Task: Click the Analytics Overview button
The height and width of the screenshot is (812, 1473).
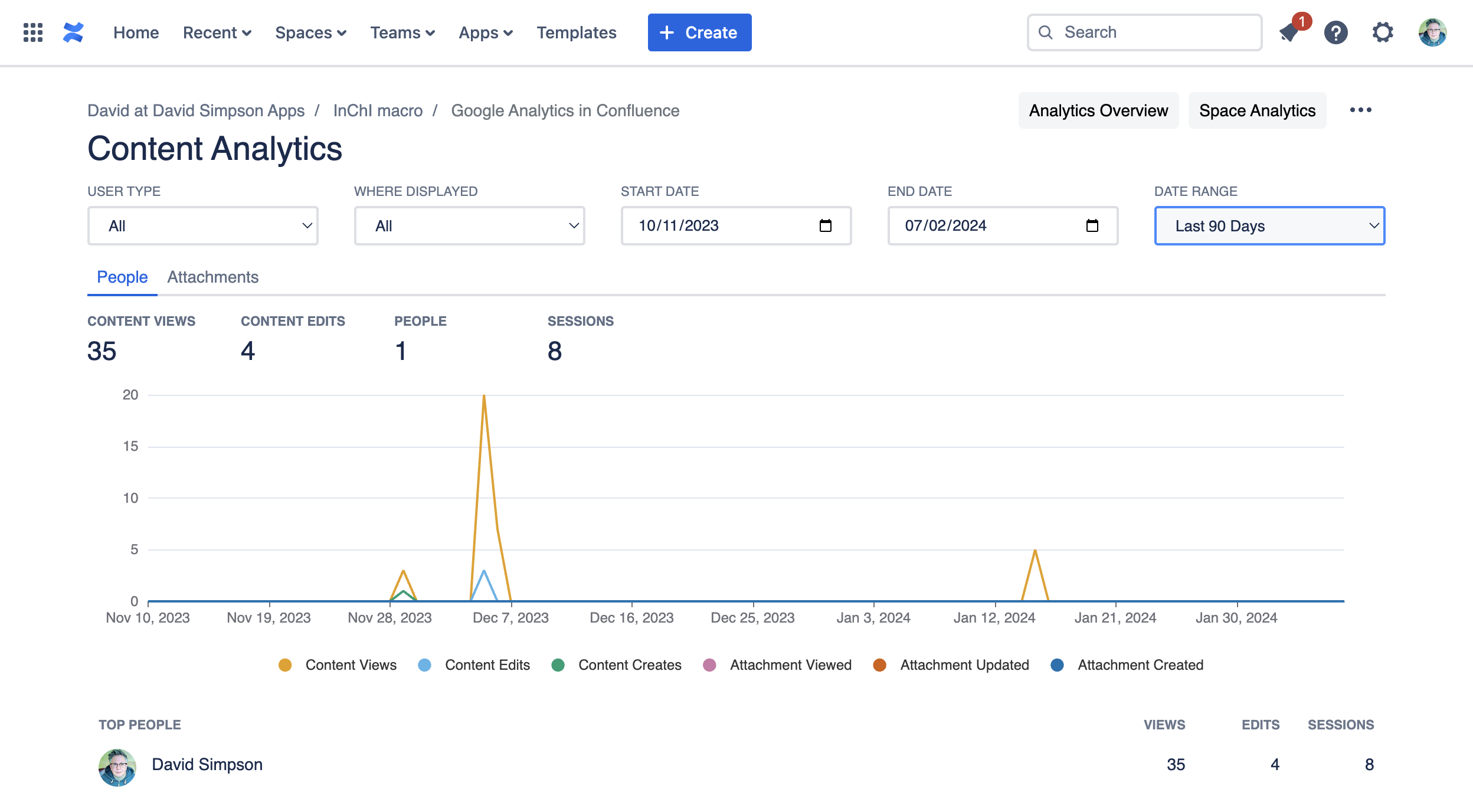Action: (x=1098, y=110)
